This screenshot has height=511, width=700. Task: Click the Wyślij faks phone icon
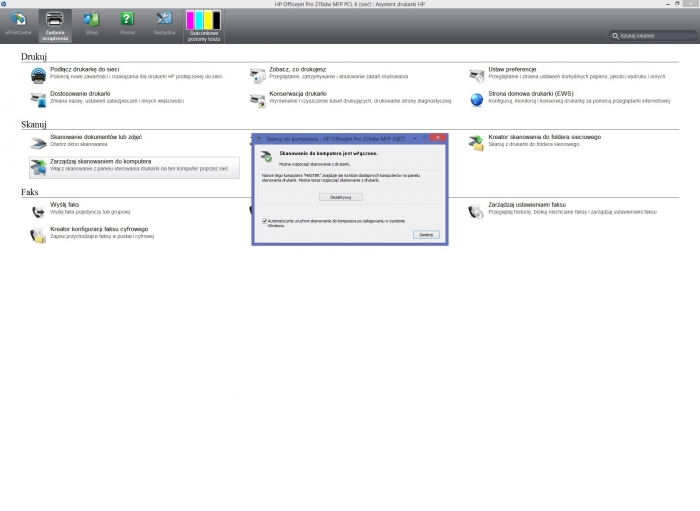pos(38,211)
